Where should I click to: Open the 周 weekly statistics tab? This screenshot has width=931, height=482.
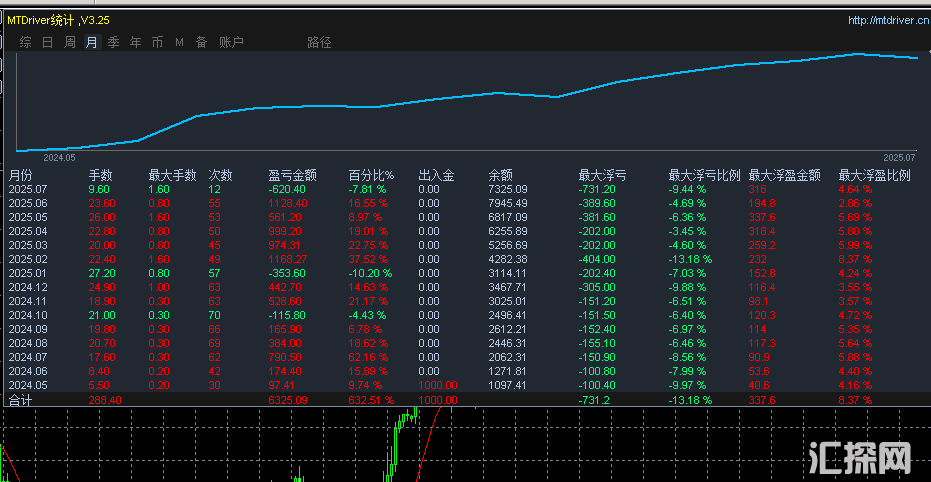pos(69,42)
